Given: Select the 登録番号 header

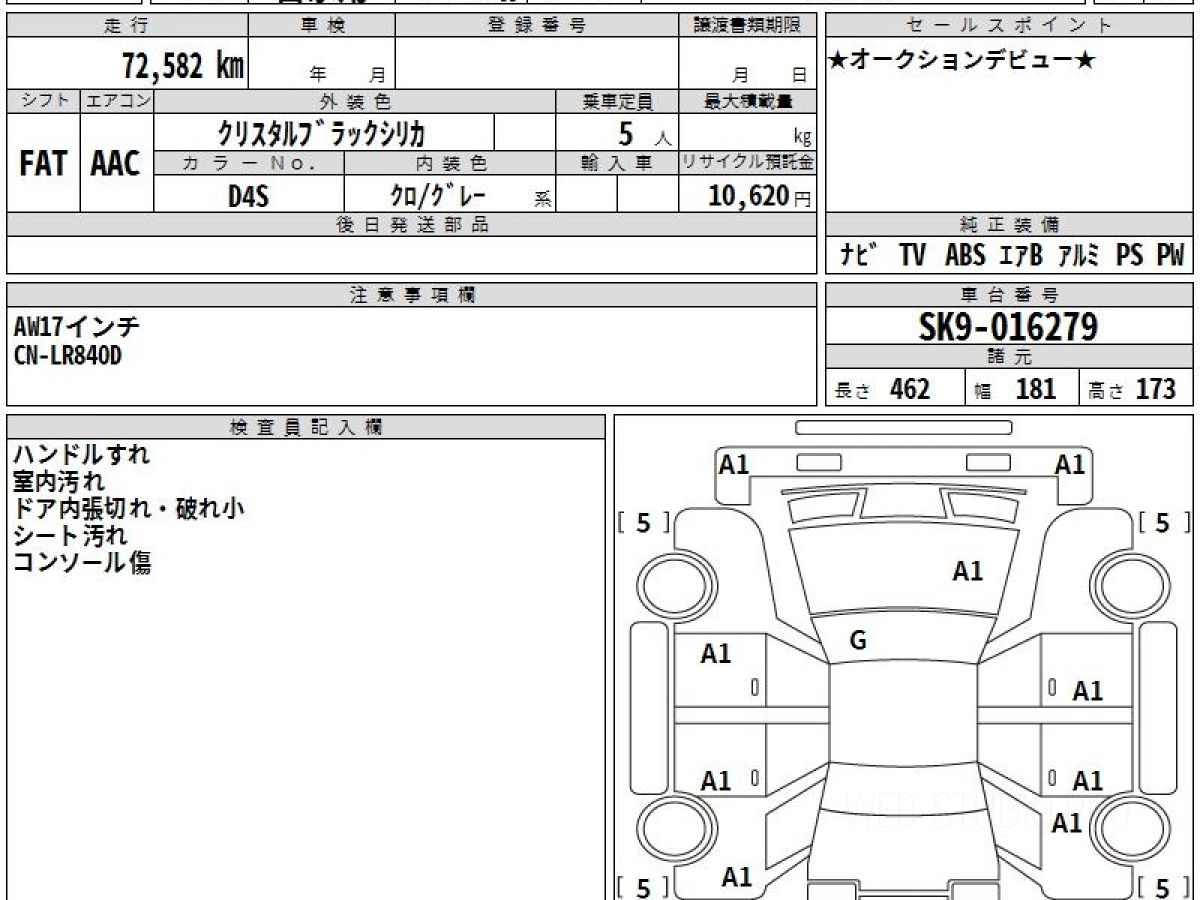Looking at the screenshot, I should pyautogui.click(x=536, y=26).
